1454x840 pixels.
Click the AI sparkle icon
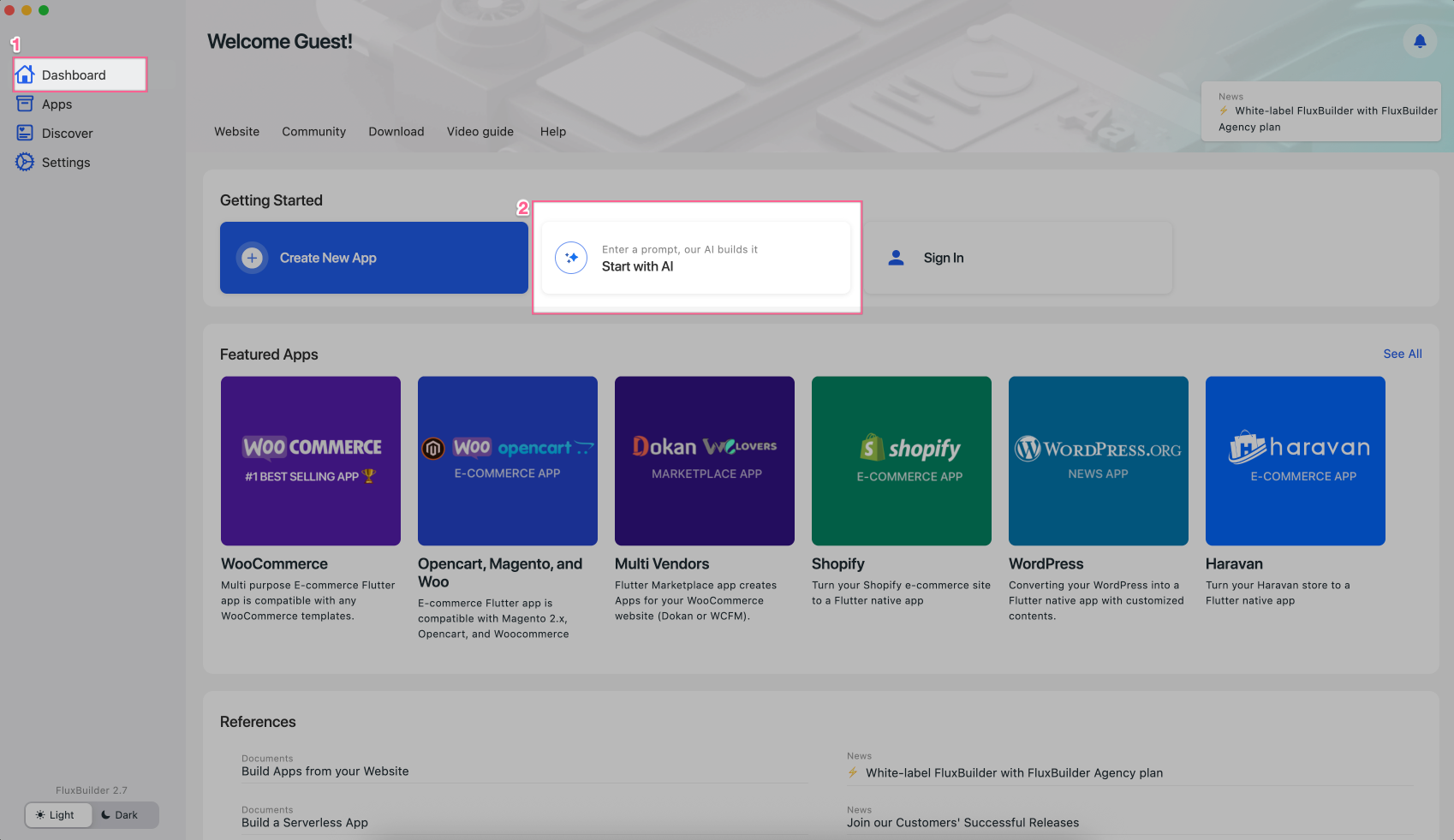point(571,258)
